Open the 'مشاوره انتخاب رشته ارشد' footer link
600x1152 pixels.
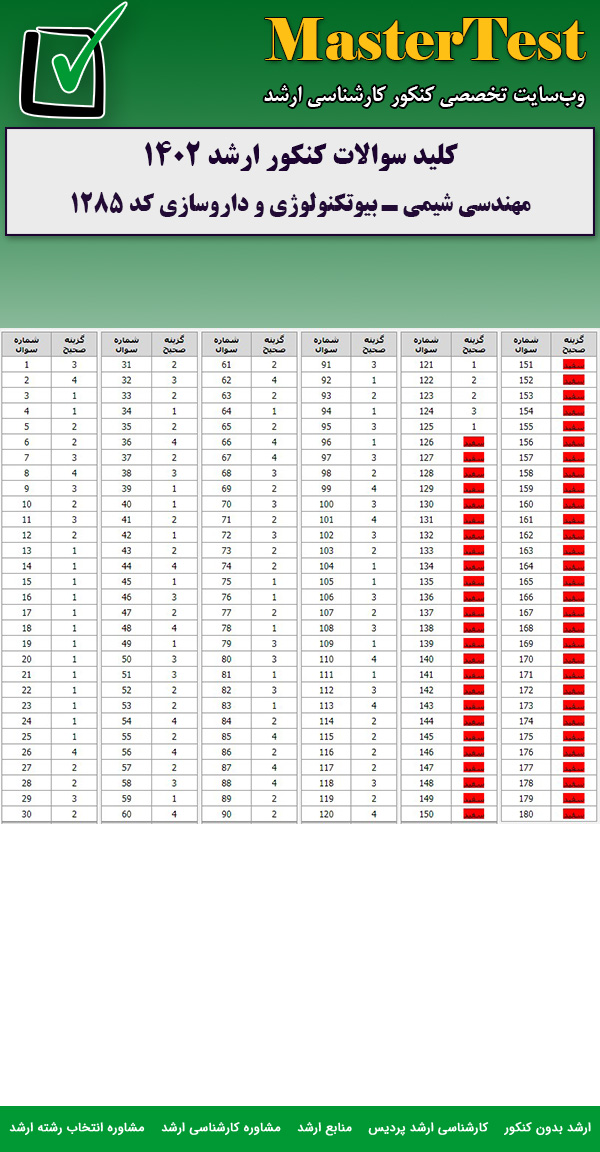78,1127
